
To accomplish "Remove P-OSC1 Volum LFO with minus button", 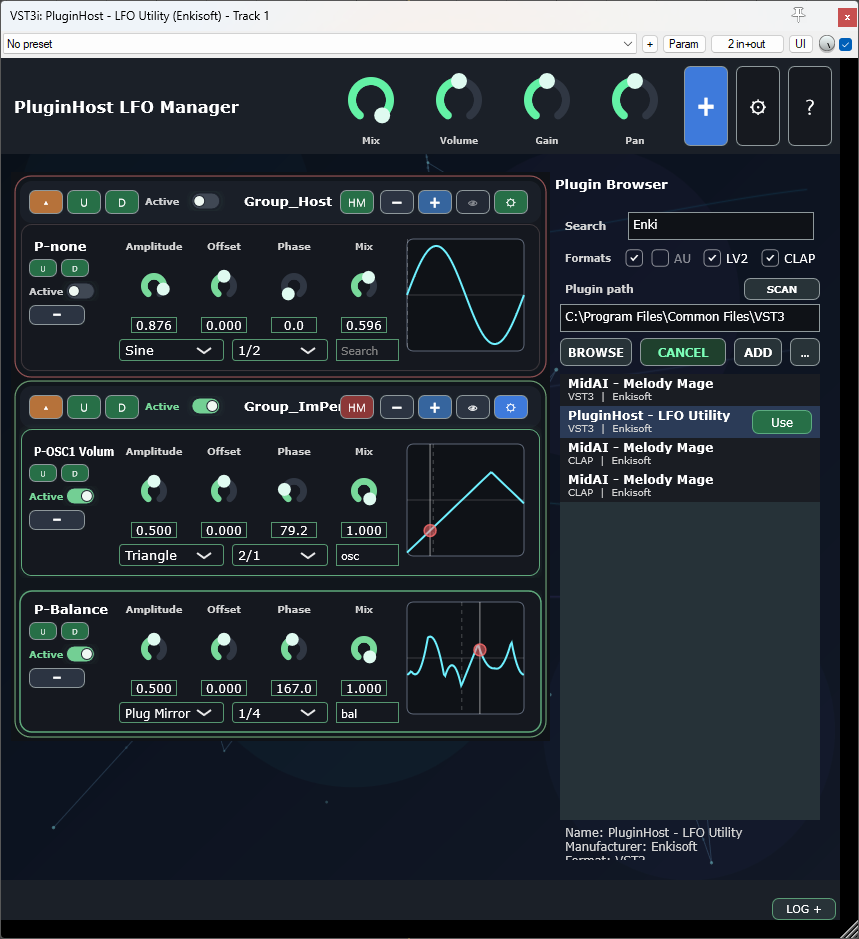I will 57,519.
